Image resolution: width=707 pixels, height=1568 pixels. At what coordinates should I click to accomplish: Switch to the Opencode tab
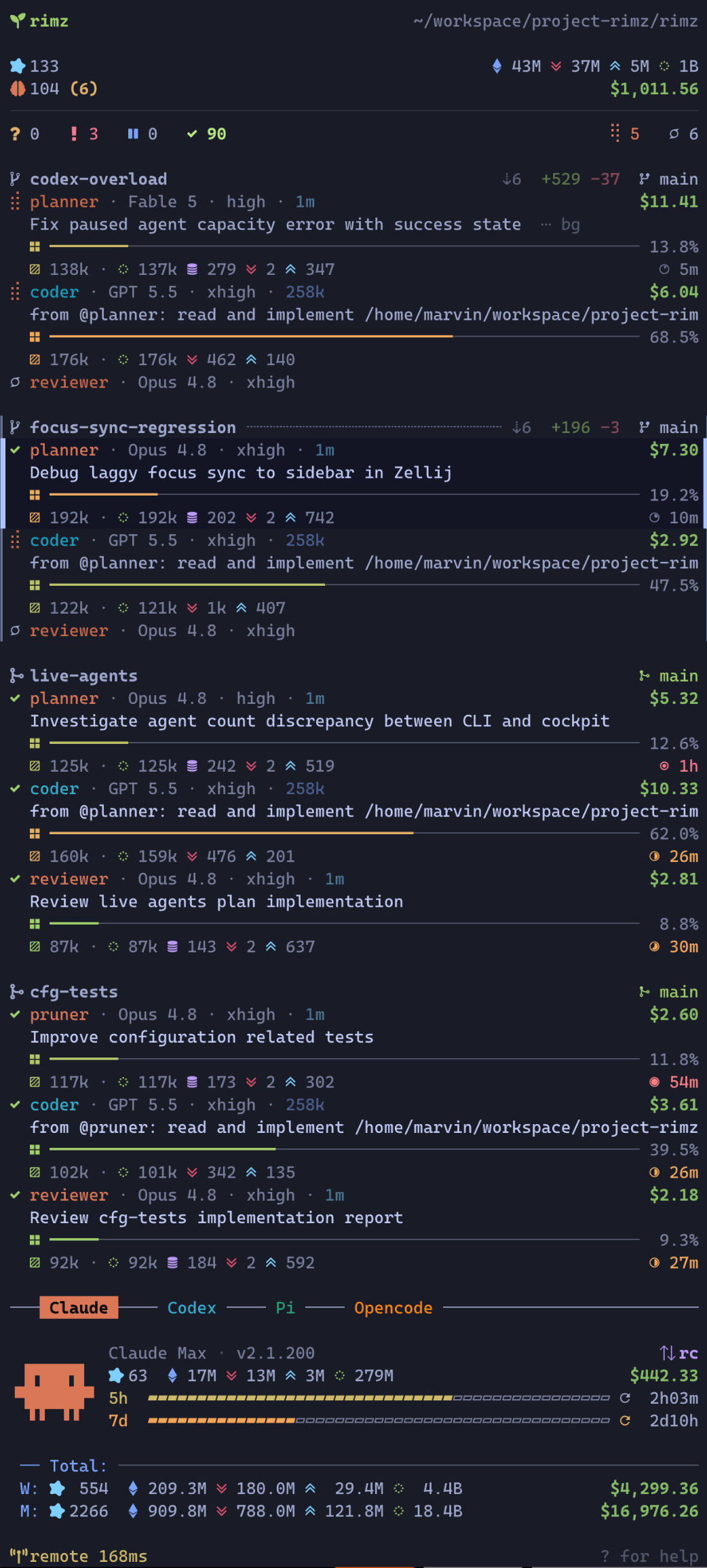393,1308
